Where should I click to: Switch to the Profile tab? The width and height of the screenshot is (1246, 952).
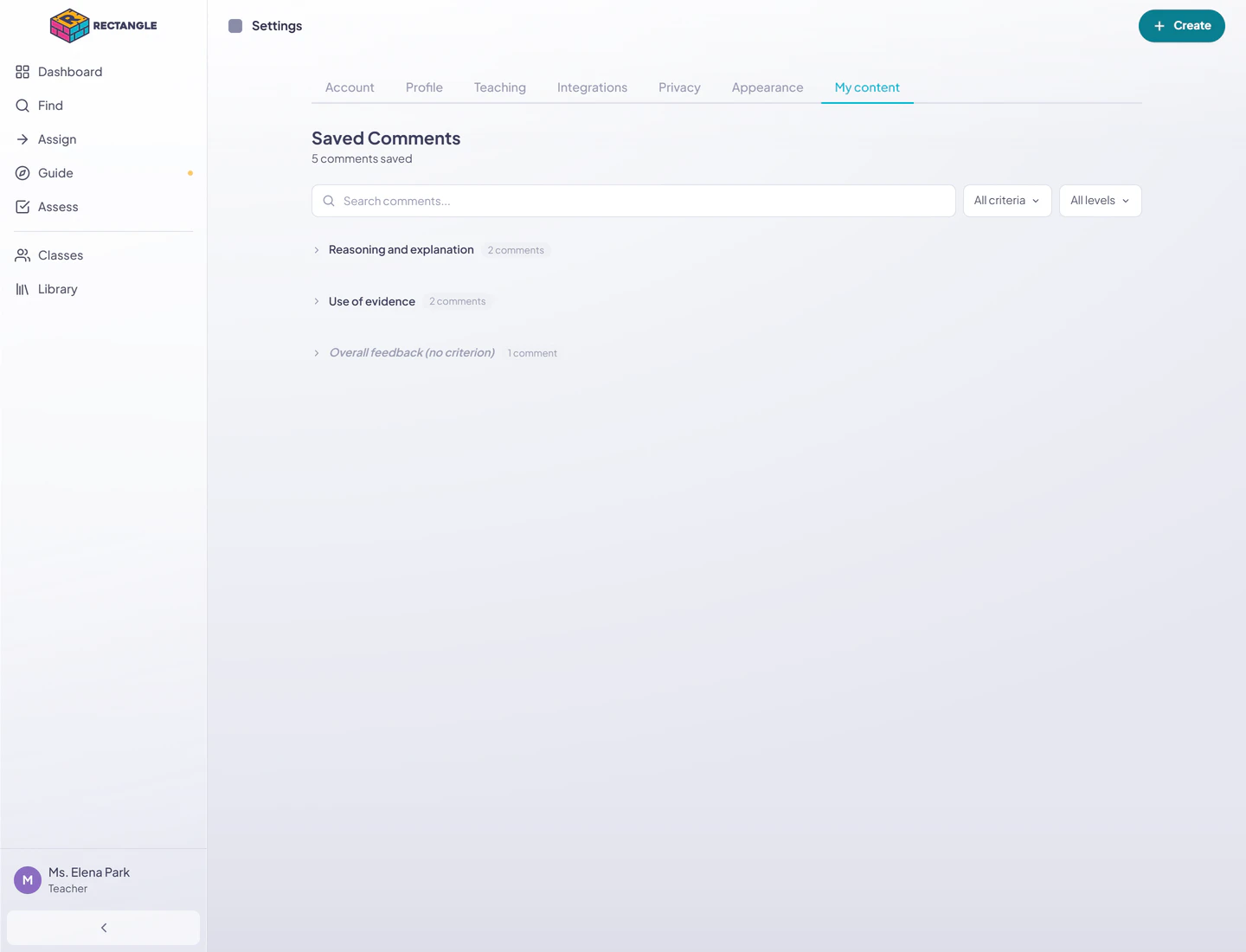click(424, 87)
